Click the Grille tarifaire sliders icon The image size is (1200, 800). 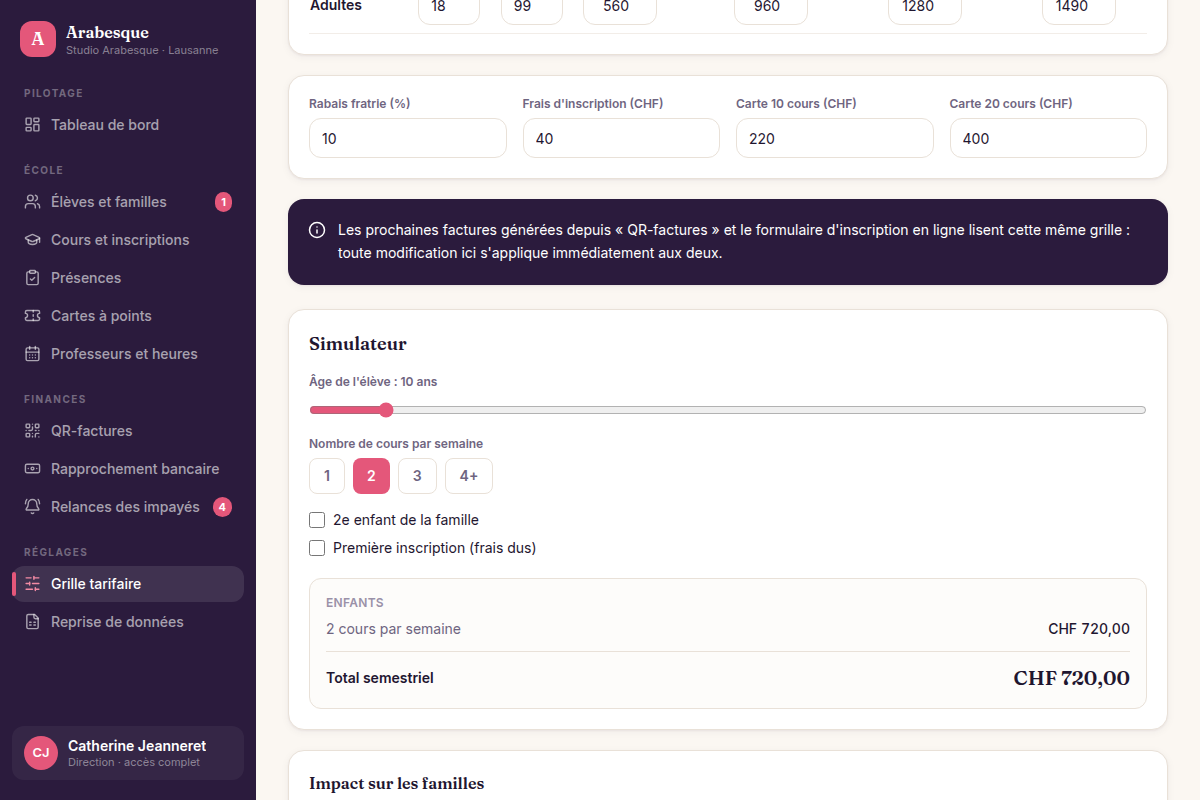[x=32, y=584]
